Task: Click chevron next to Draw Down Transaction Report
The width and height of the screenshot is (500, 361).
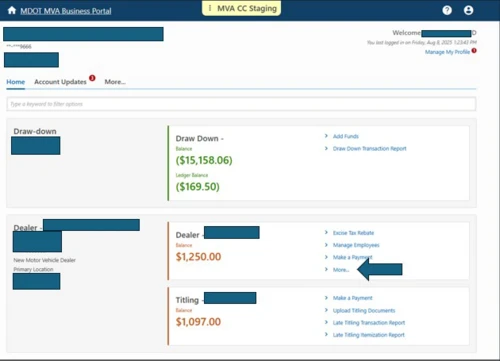Action: pos(326,148)
